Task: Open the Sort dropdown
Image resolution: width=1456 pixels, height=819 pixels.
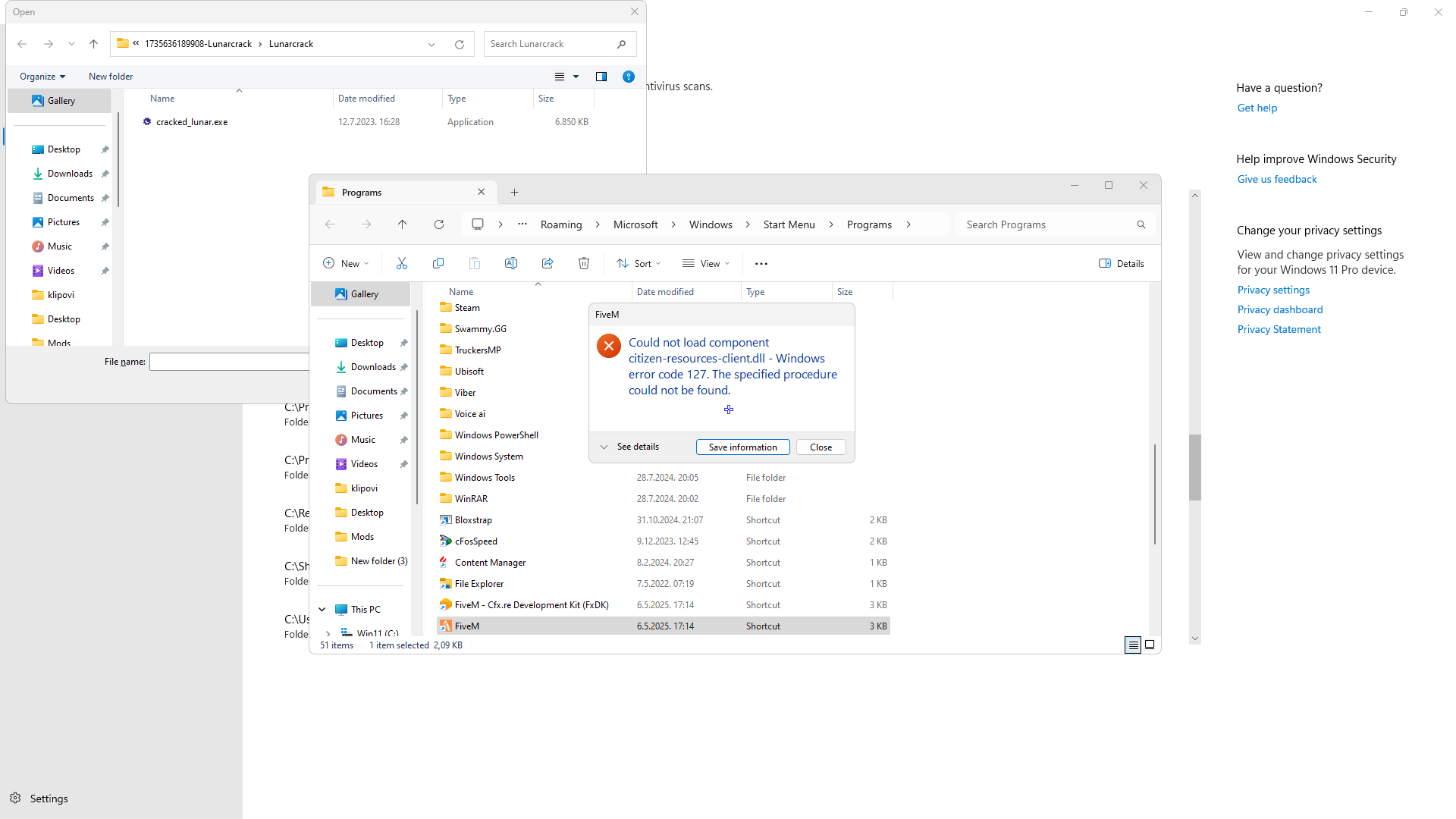Action: [638, 263]
